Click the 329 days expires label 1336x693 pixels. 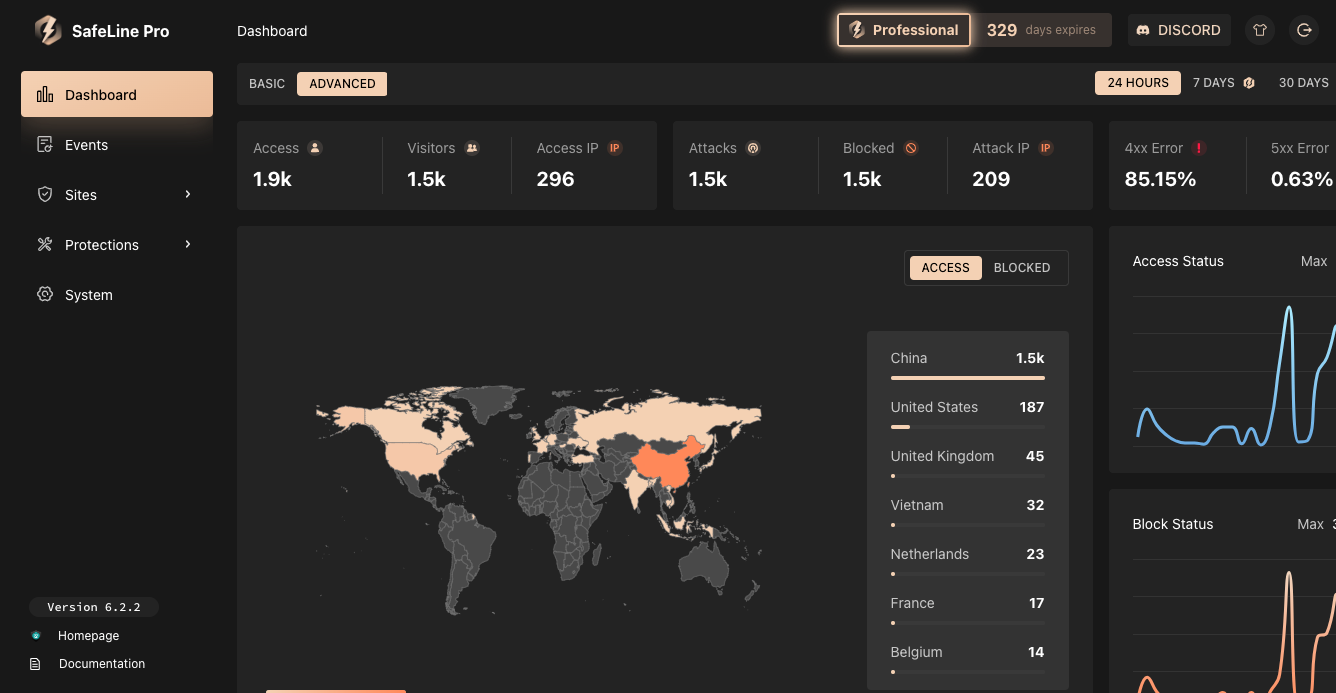coord(1041,30)
